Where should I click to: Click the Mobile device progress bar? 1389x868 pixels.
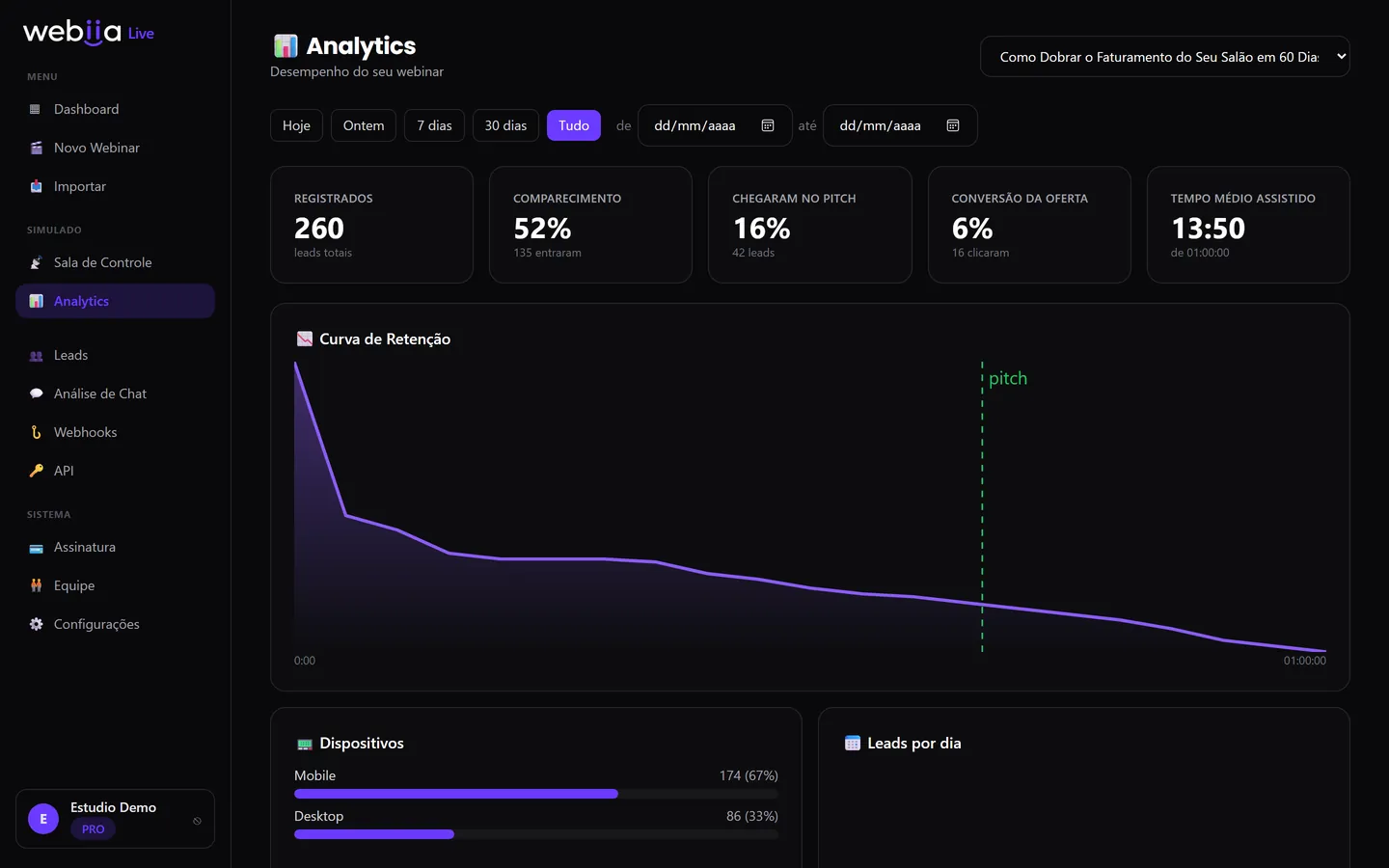[536, 794]
